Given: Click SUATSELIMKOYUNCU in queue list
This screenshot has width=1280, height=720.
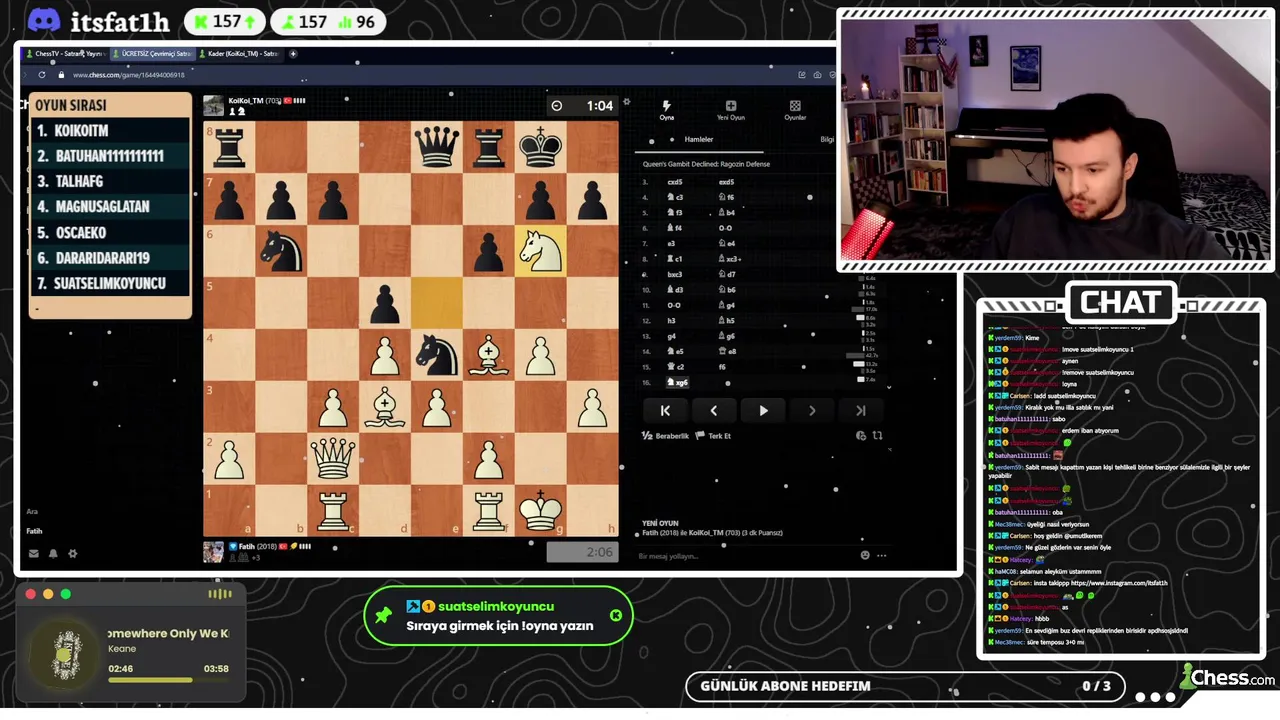Looking at the screenshot, I should [x=110, y=283].
